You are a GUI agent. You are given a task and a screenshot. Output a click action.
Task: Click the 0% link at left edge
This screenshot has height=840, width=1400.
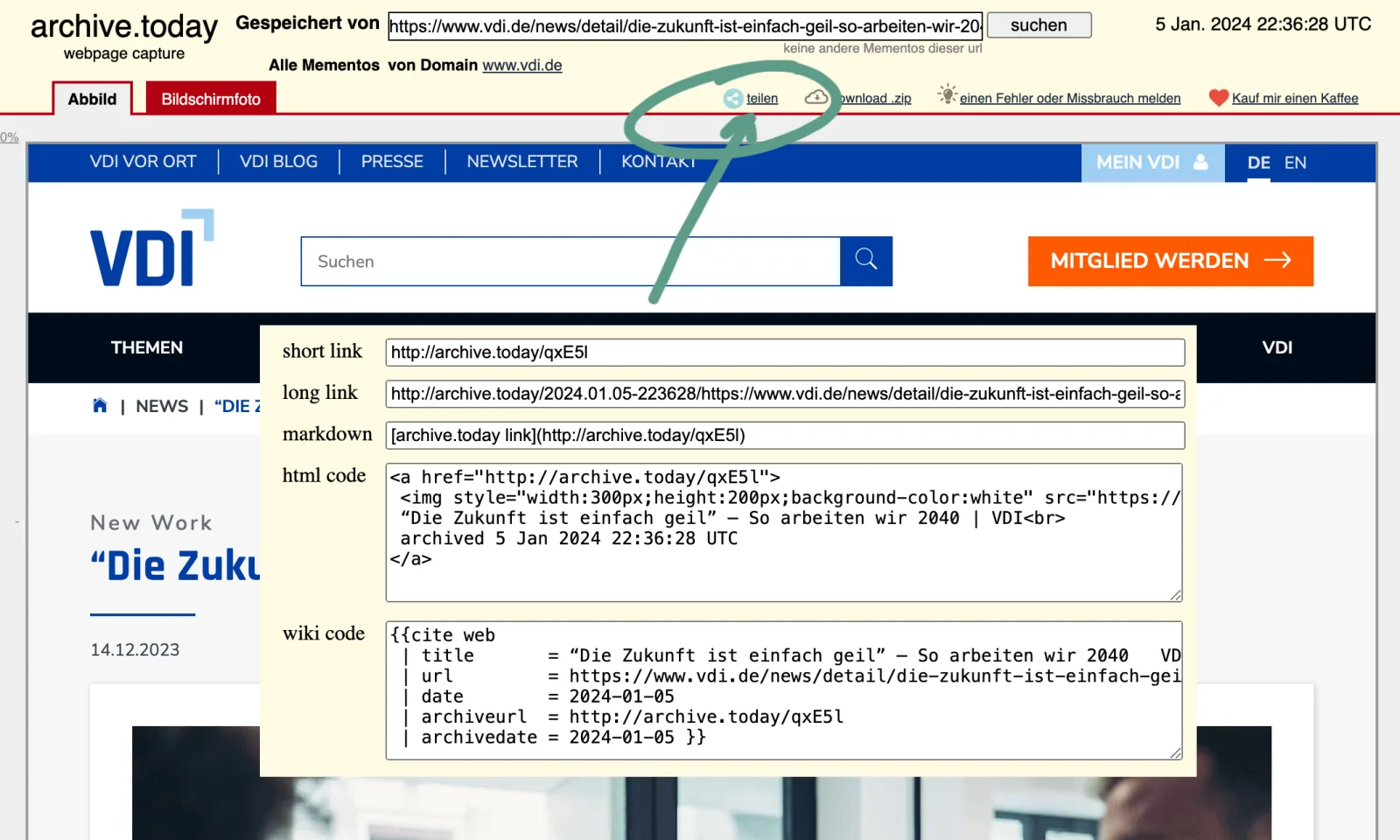pyautogui.click(x=10, y=137)
